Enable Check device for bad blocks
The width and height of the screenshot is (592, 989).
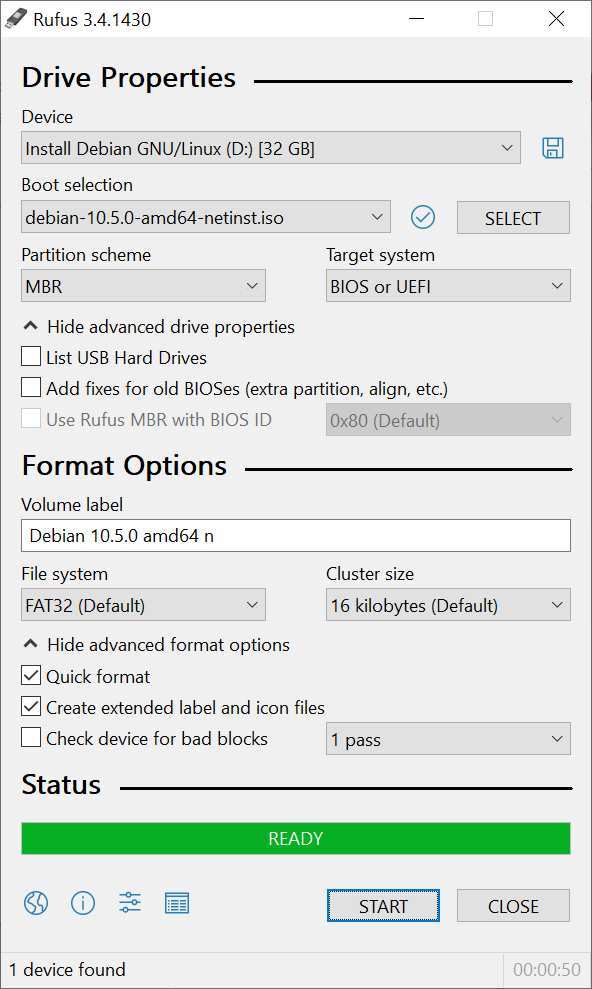coord(31,737)
